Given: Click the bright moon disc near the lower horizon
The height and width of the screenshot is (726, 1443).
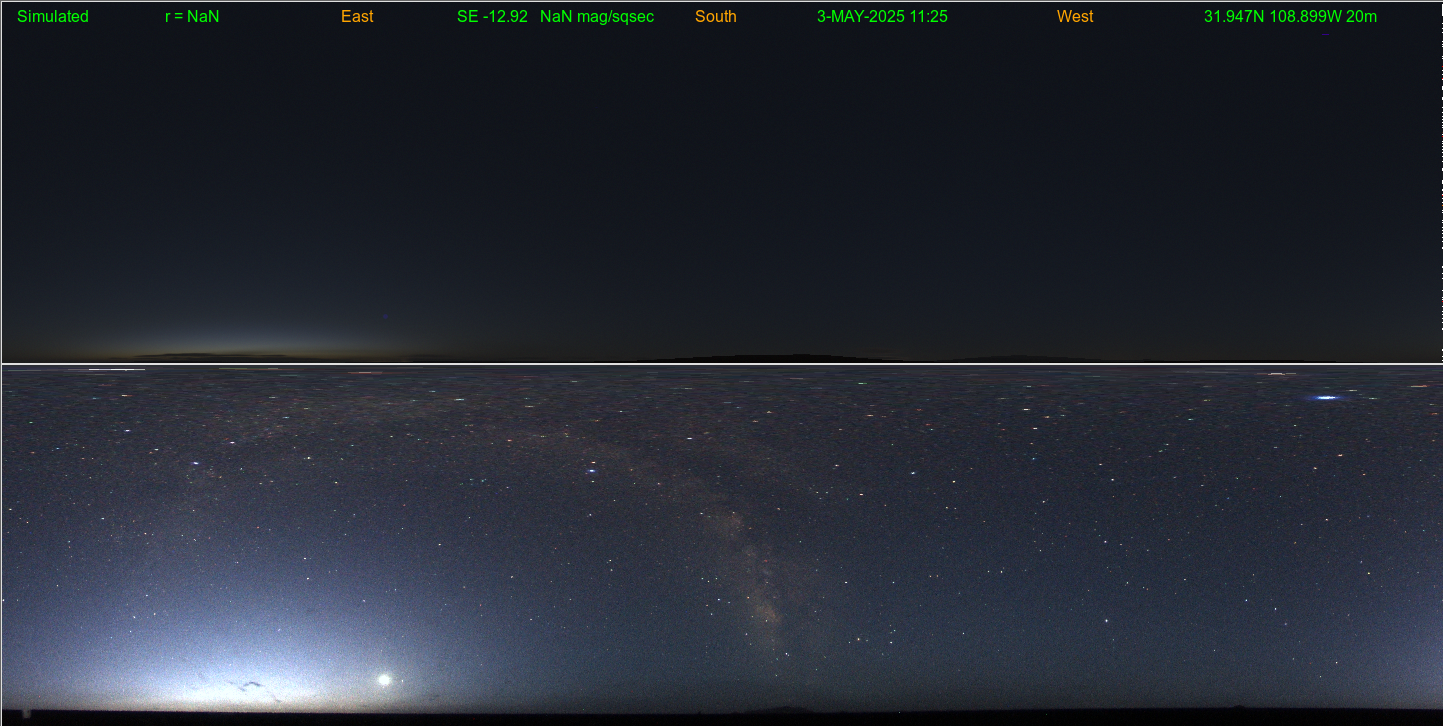Looking at the screenshot, I should [x=384, y=679].
